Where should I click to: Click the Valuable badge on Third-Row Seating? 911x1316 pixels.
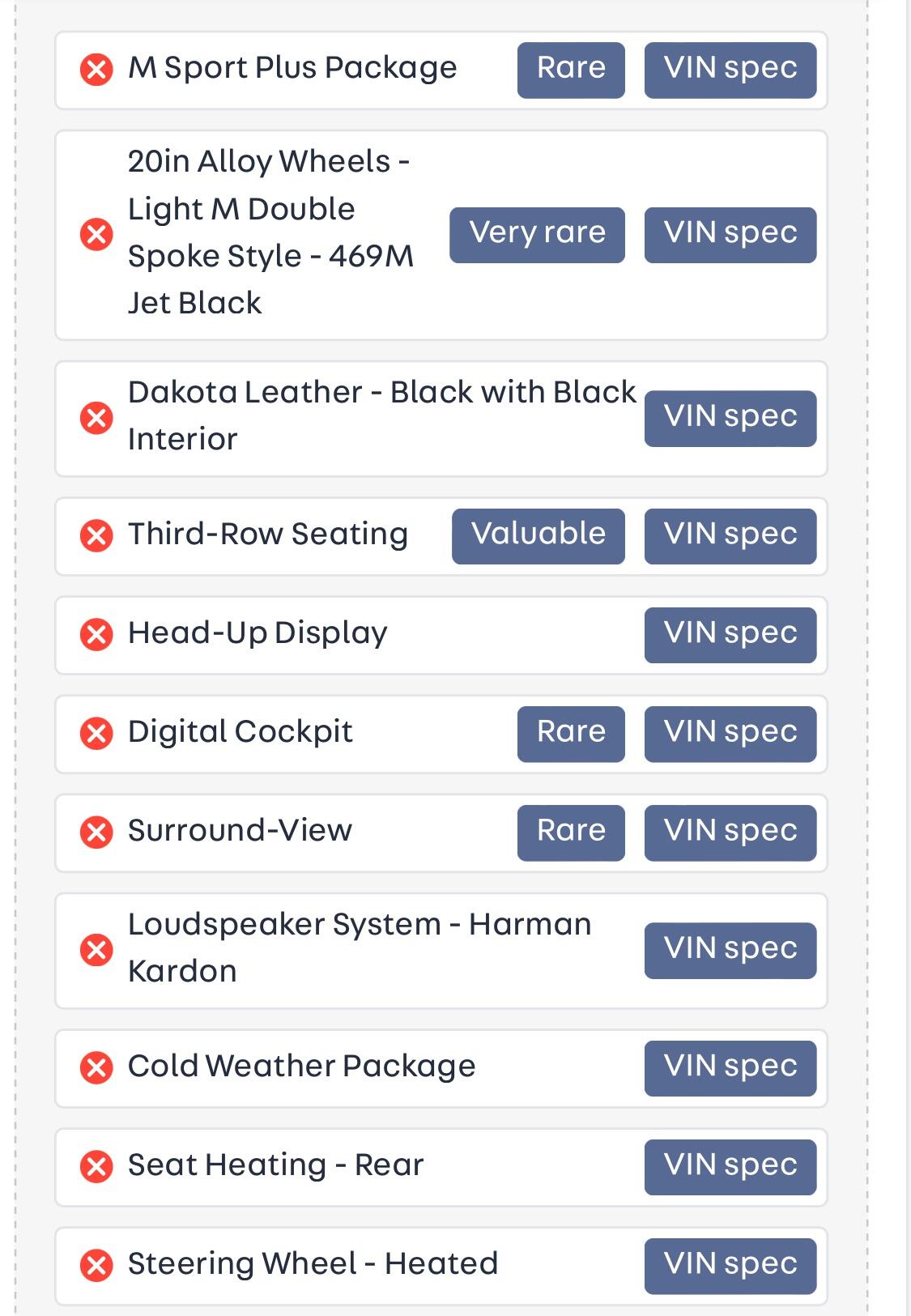coord(538,535)
